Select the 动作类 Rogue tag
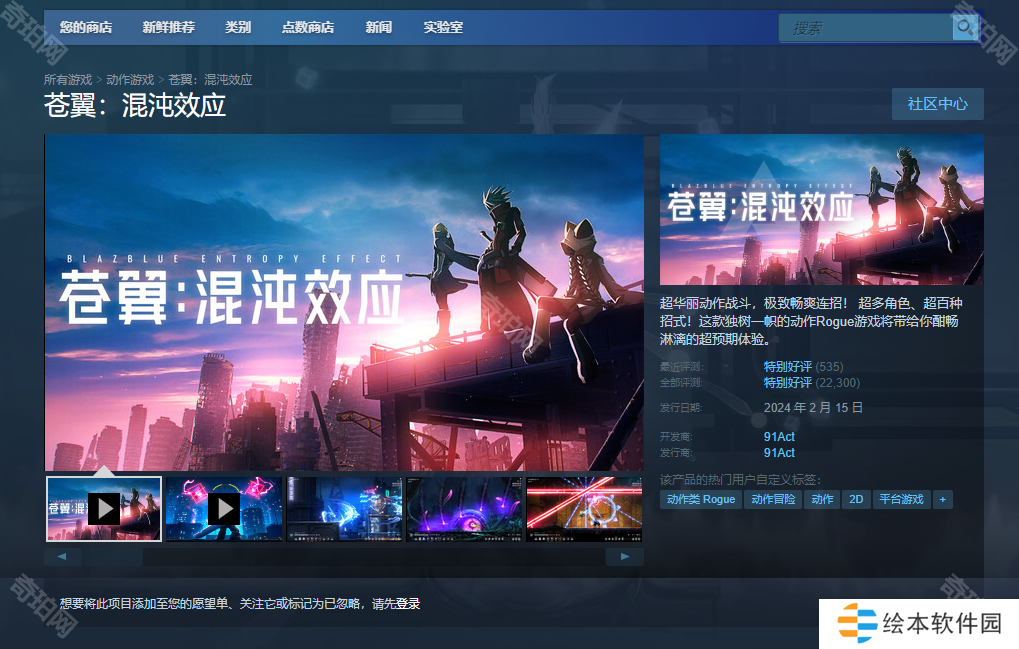 coord(700,499)
